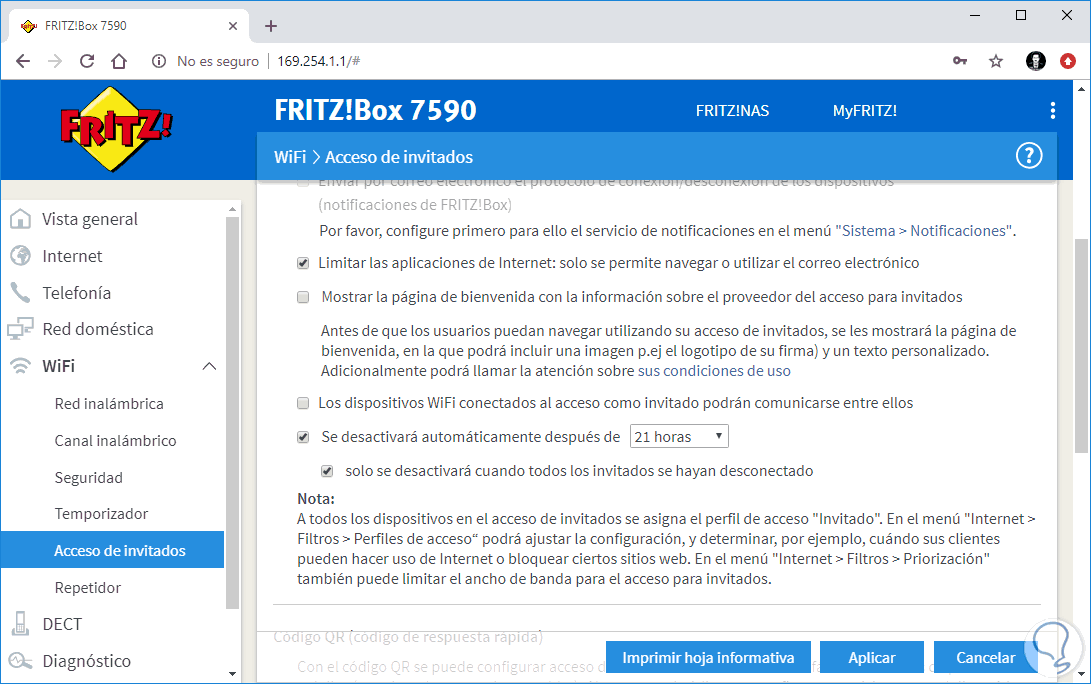Open MyFRITZ! from the header
1091x684 pixels.
click(865, 111)
